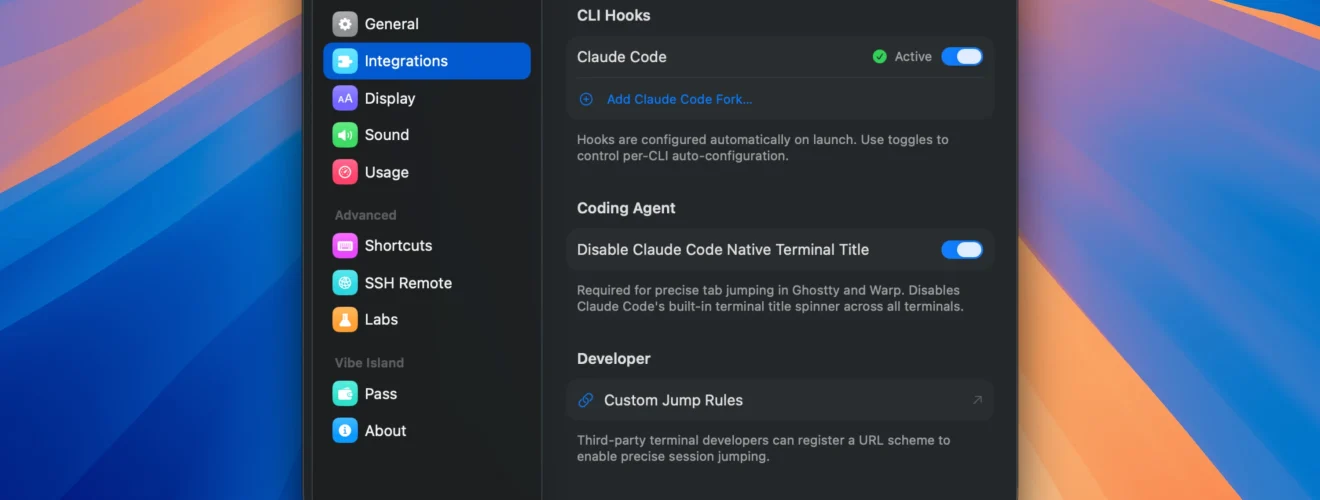Toggle the Claude Code hook switch
Viewport: 1320px width, 500px height.
[x=962, y=57]
